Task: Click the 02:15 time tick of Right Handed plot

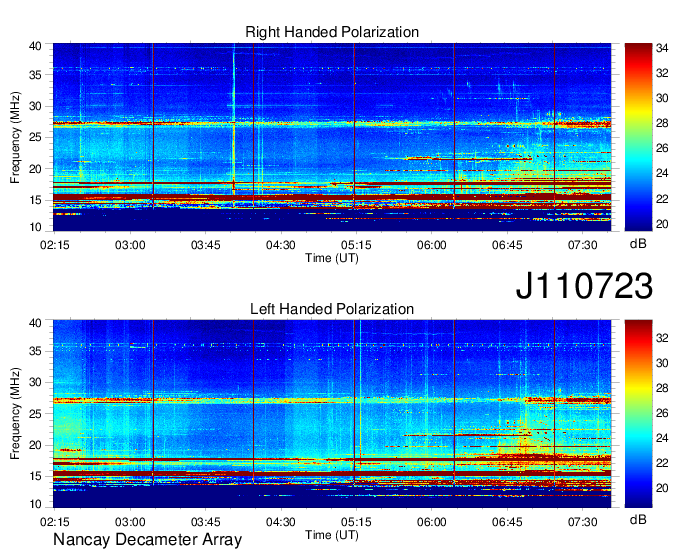Action: point(55,245)
